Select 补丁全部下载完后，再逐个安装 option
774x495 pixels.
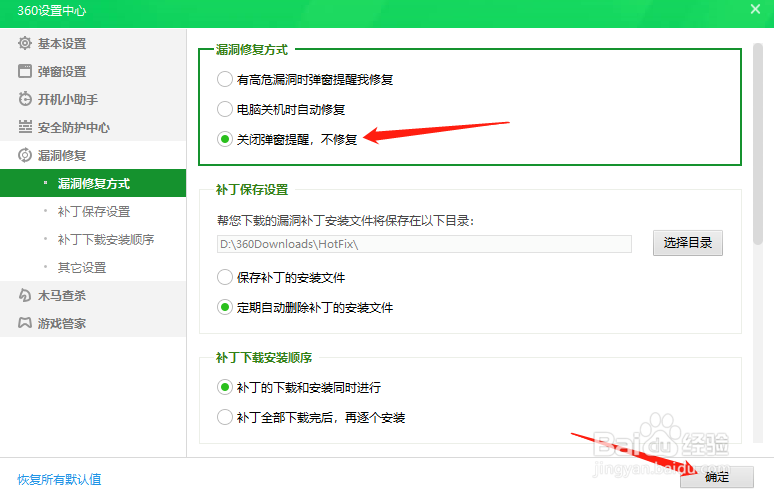tap(225, 418)
